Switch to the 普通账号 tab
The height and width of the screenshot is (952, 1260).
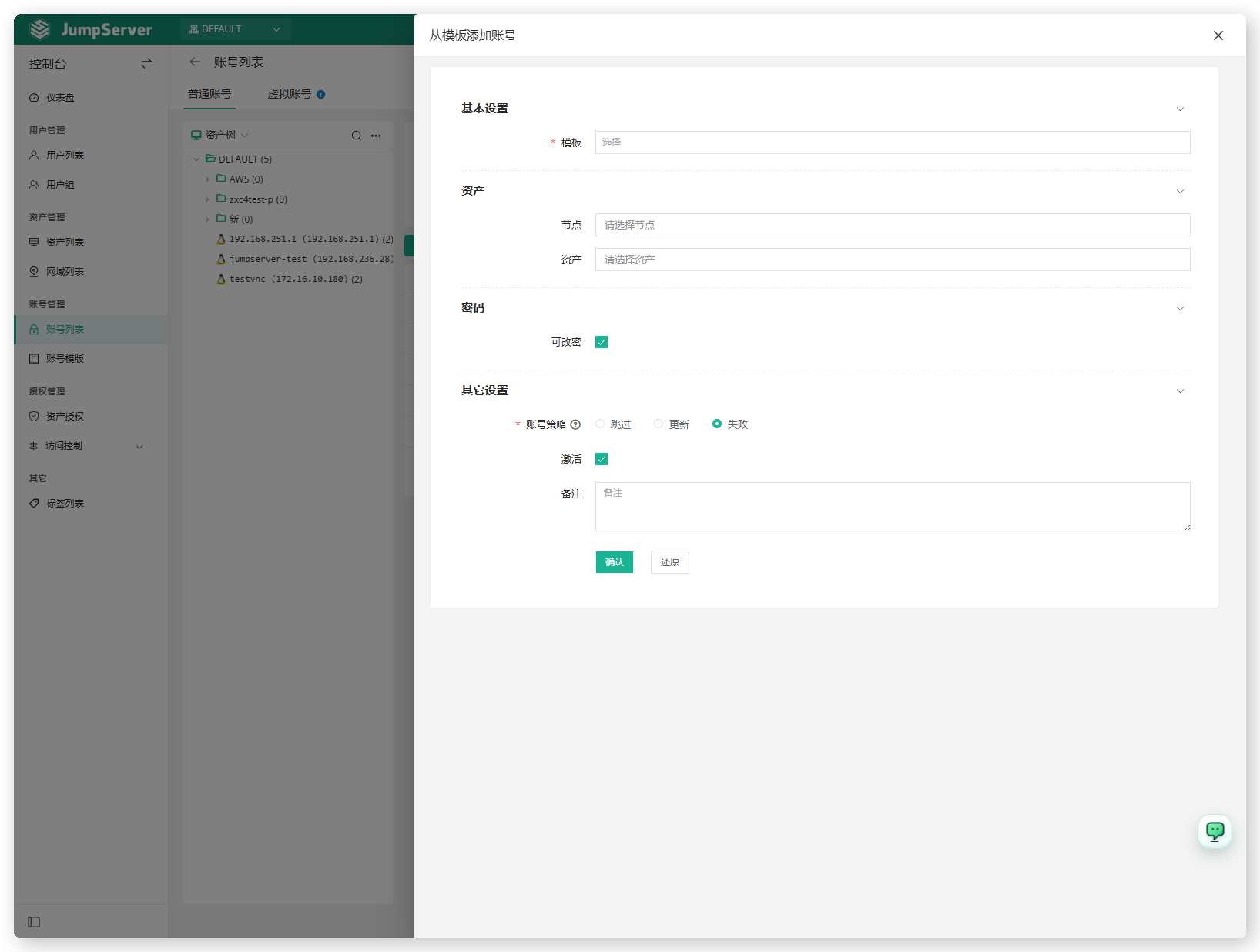tap(209, 94)
